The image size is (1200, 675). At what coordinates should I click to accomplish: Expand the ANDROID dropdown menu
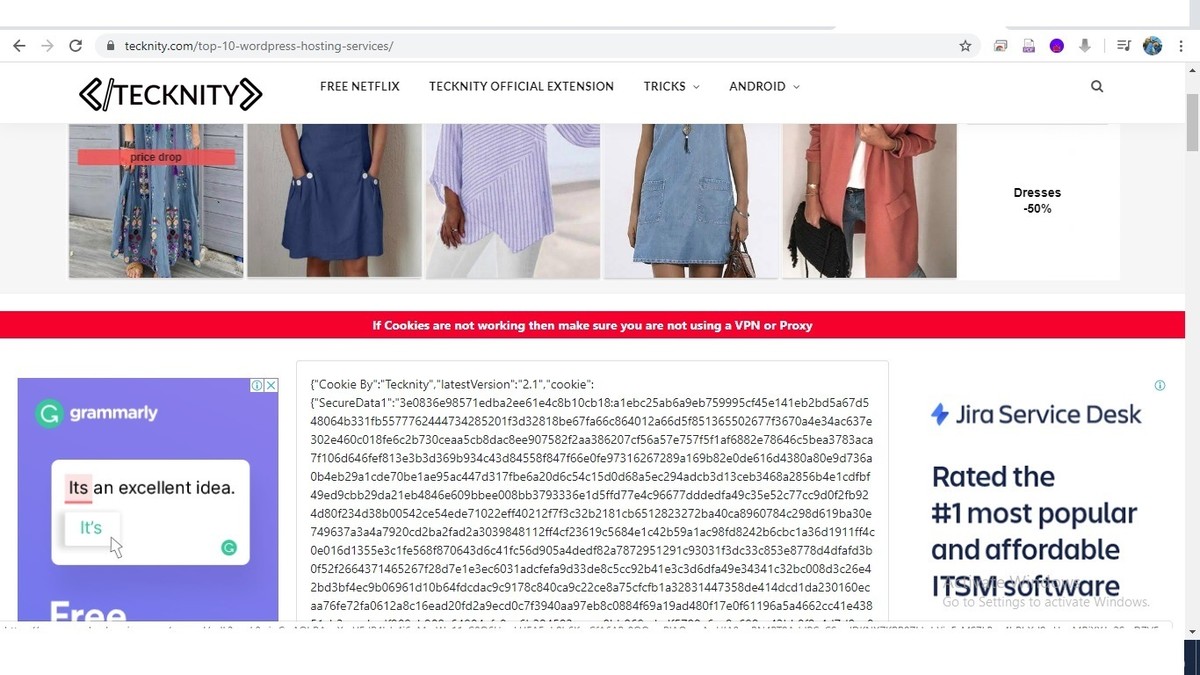coord(764,86)
